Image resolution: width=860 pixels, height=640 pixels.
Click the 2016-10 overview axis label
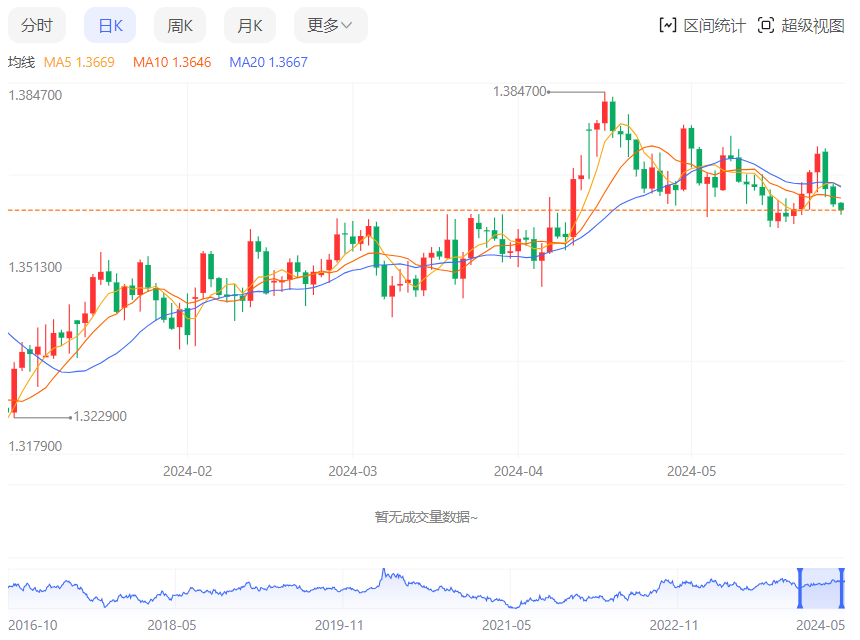point(33,625)
